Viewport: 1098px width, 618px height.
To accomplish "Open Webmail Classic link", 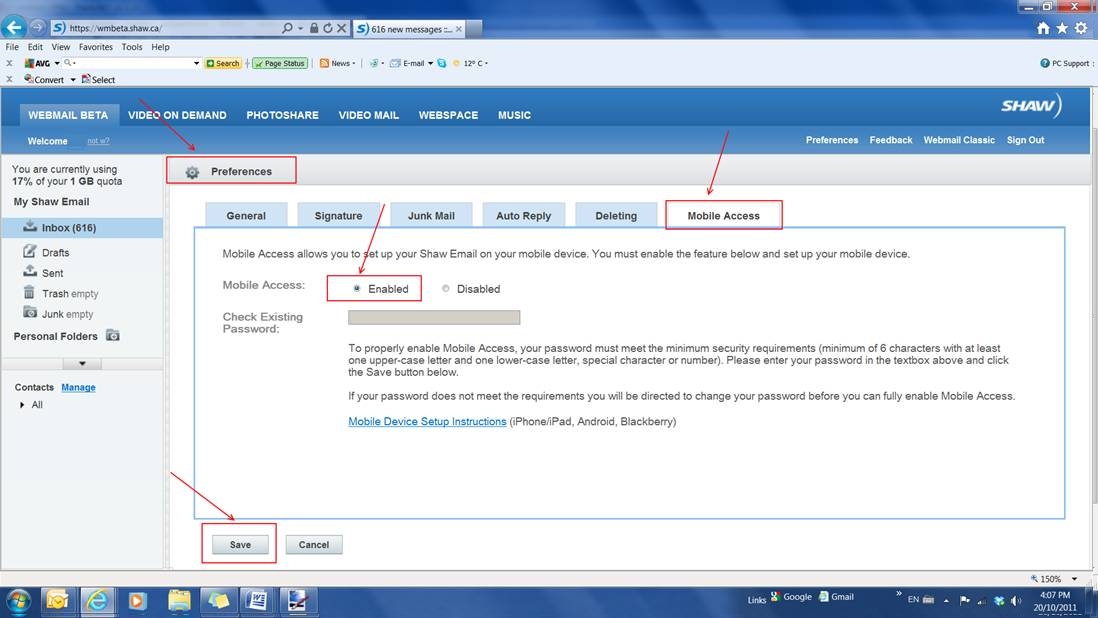I will tap(959, 140).
